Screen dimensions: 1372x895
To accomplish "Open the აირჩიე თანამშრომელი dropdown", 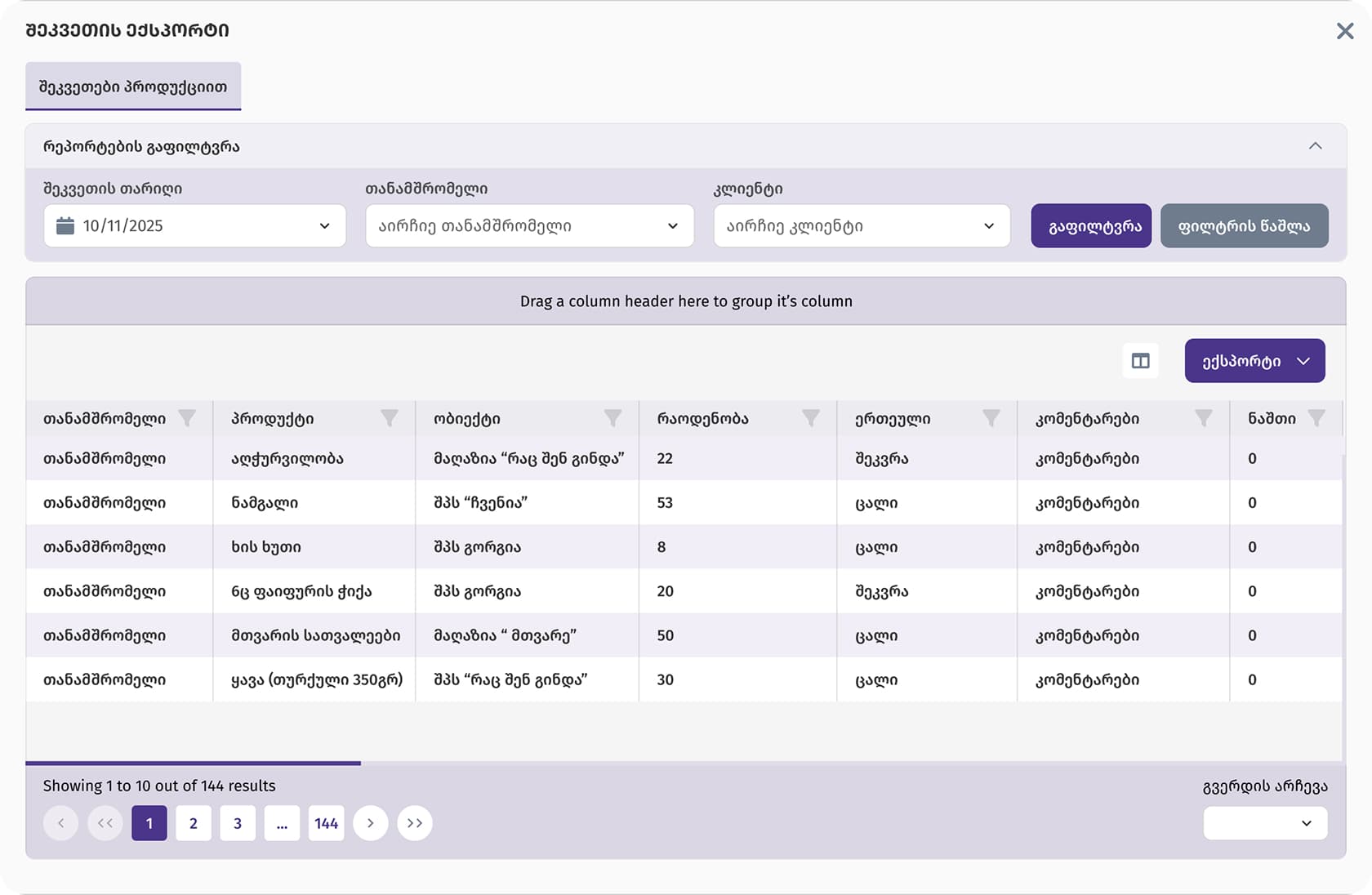I will pos(529,225).
